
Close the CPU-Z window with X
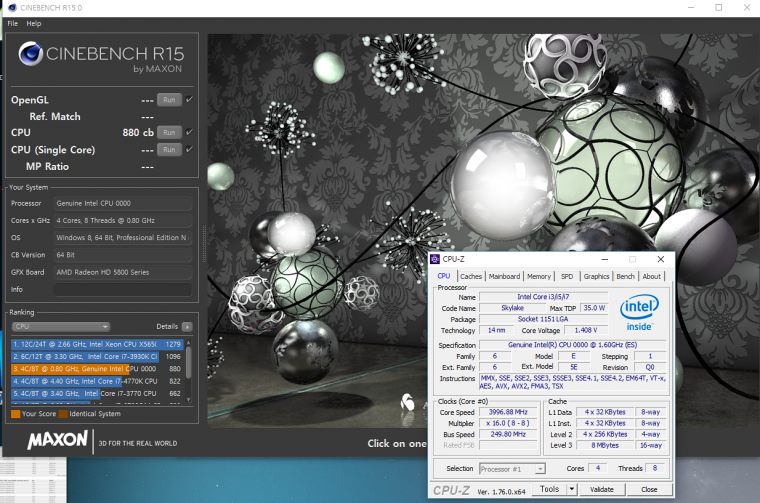pyautogui.click(x=661, y=259)
